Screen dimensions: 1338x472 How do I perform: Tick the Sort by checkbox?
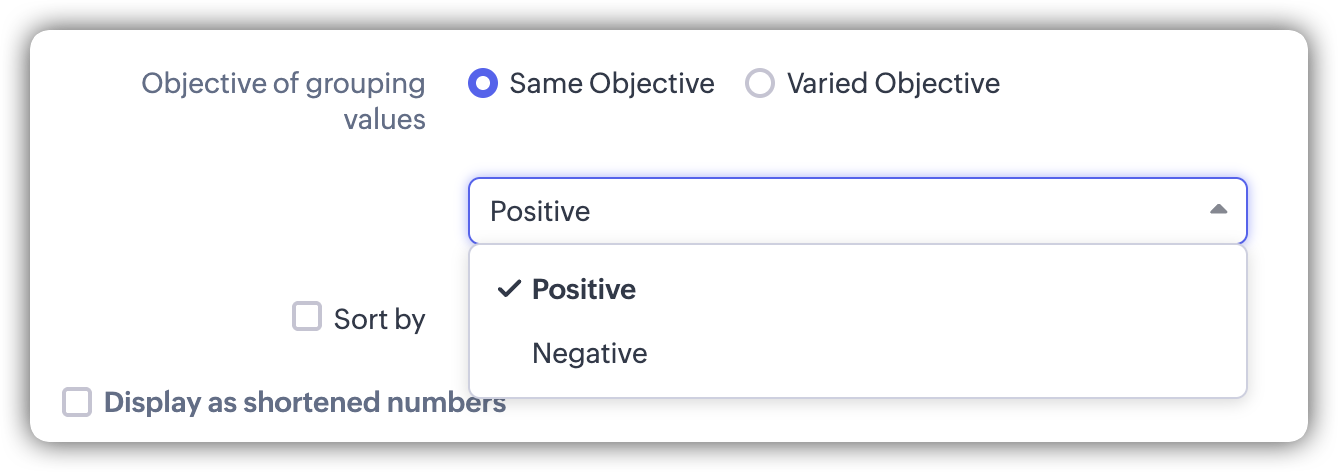[307, 318]
